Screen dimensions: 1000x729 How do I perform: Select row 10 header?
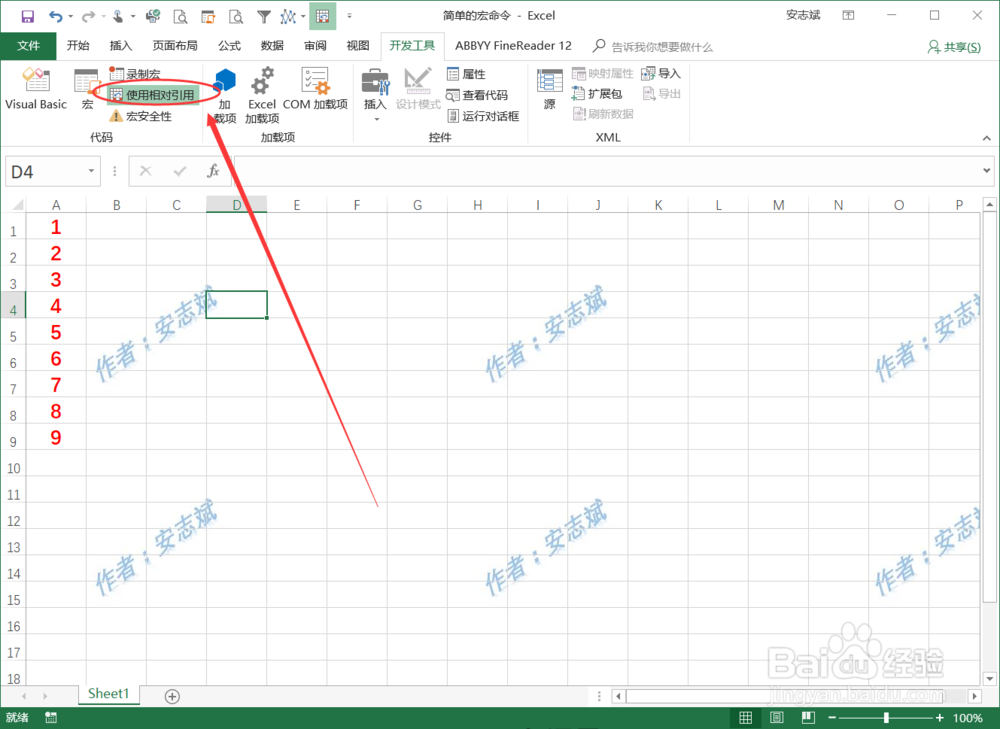[13, 468]
